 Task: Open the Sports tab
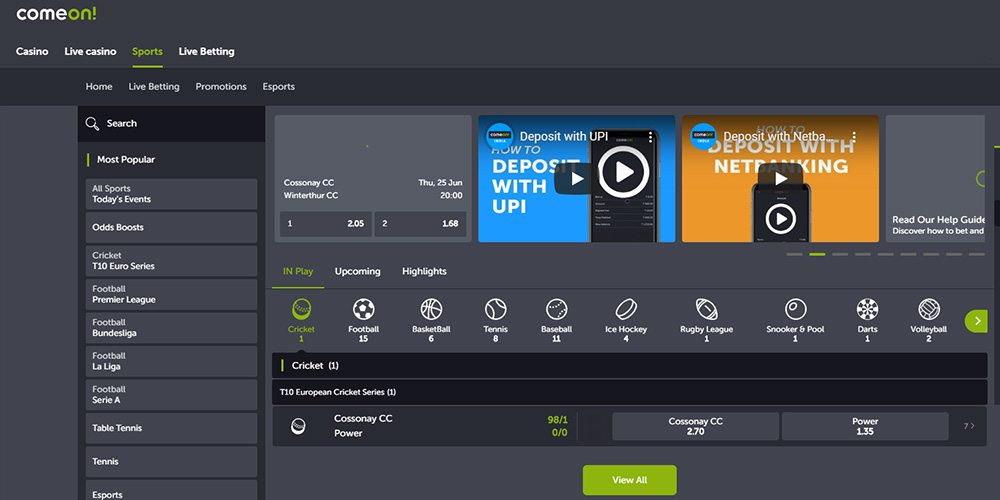click(x=147, y=52)
